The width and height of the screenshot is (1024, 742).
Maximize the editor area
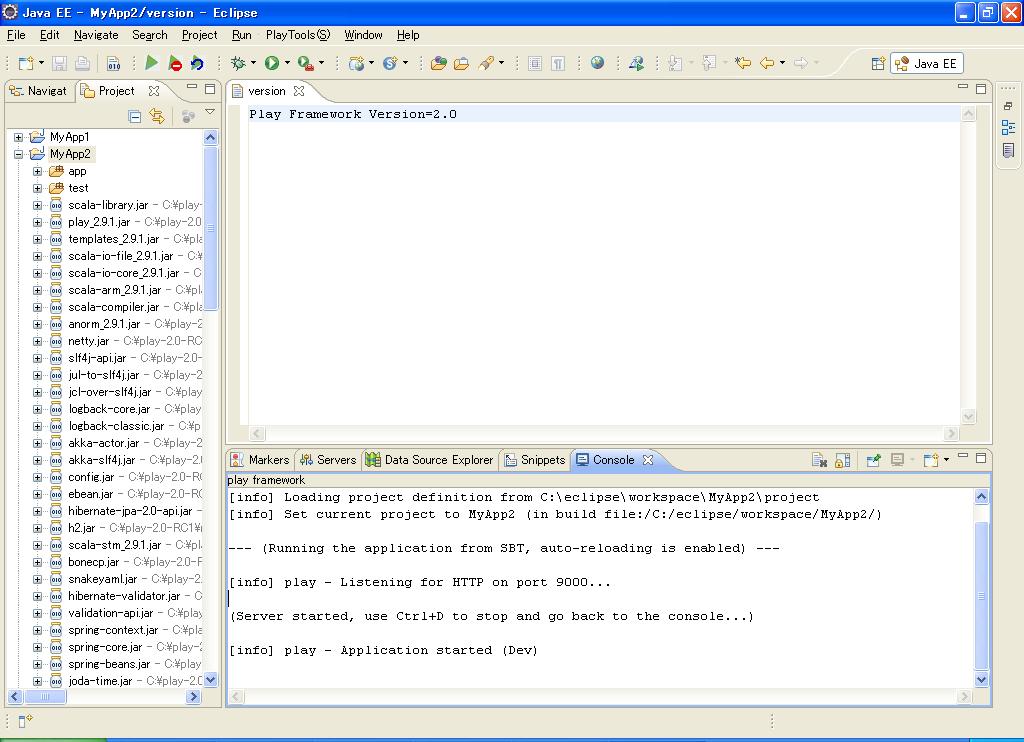tap(981, 89)
